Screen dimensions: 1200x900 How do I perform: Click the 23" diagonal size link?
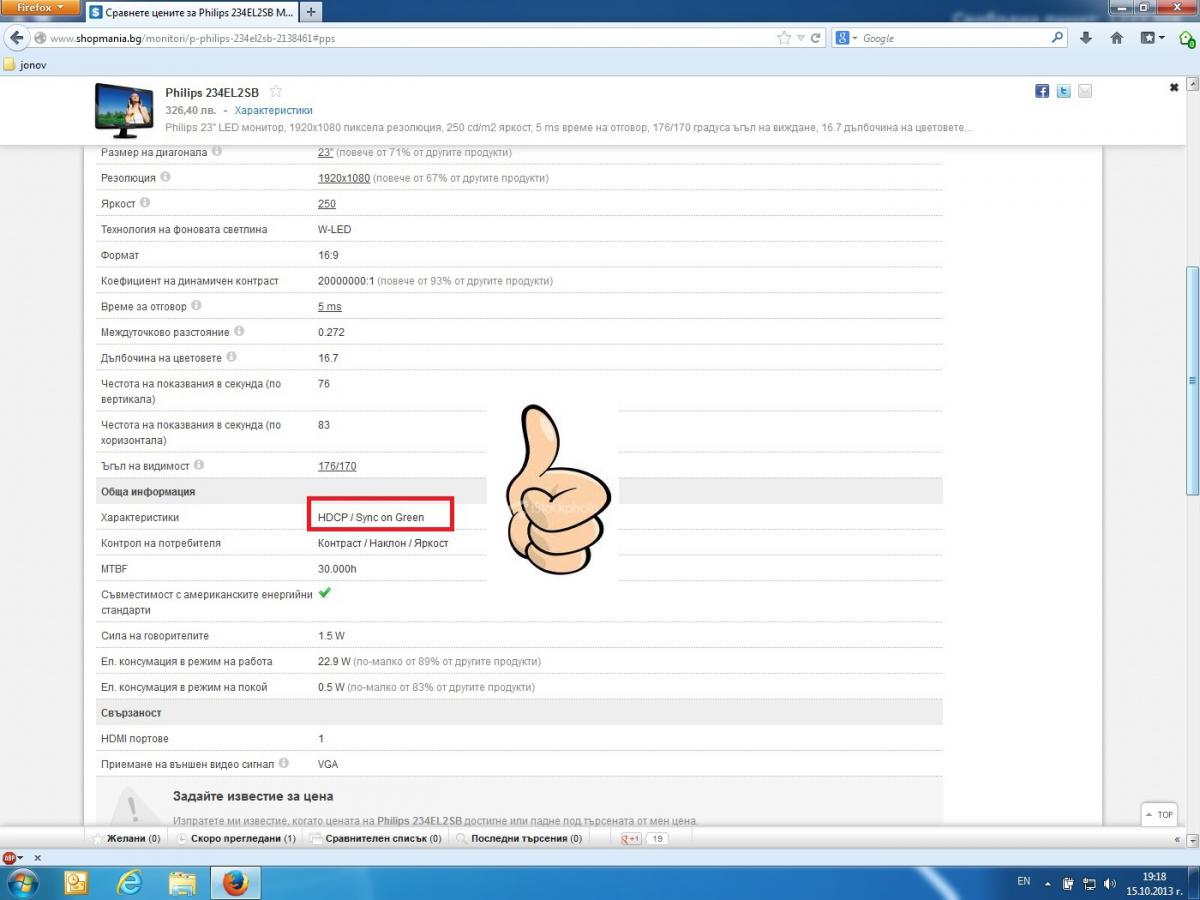coord(325,152)
